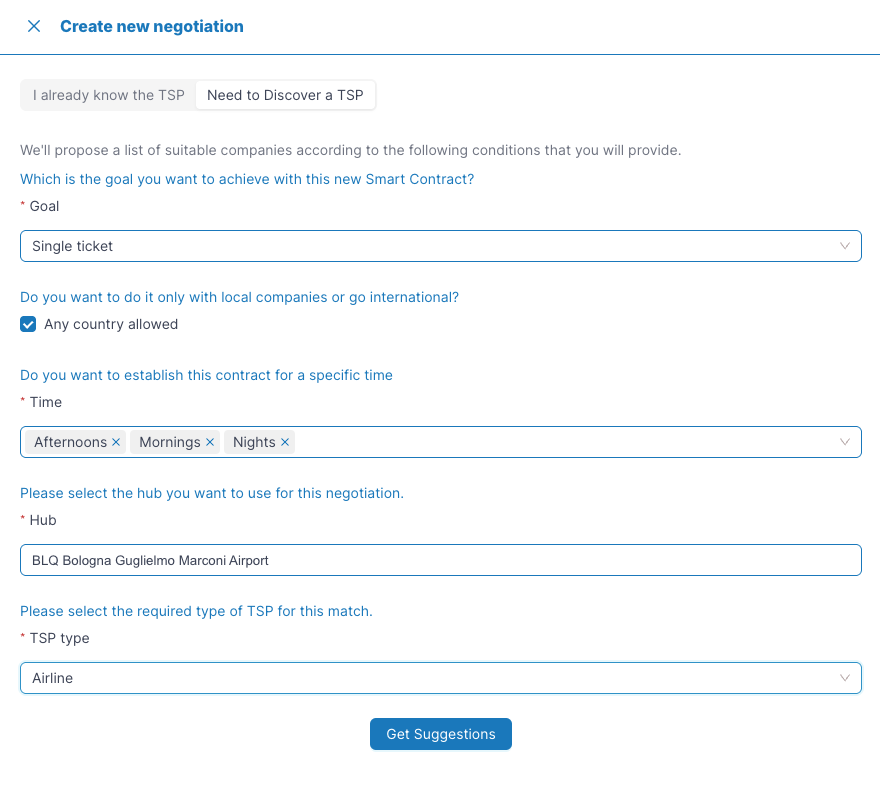Switch to I already know the TSP

[108, 96]
